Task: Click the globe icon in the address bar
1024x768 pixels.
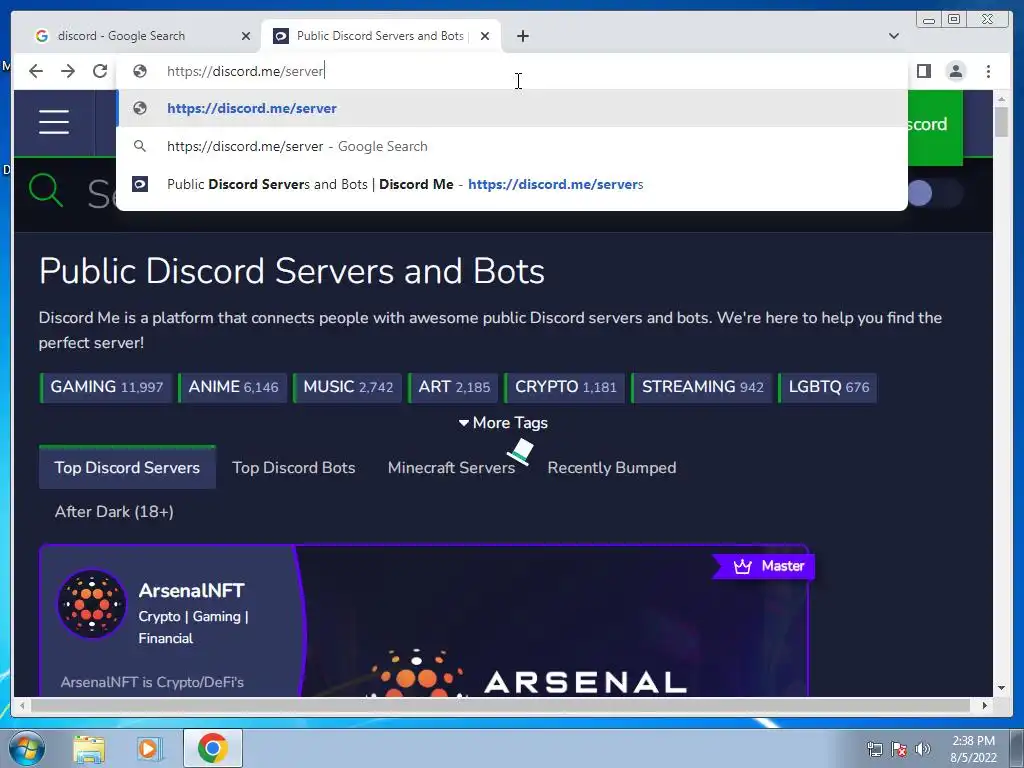Action: coord(140,71)
